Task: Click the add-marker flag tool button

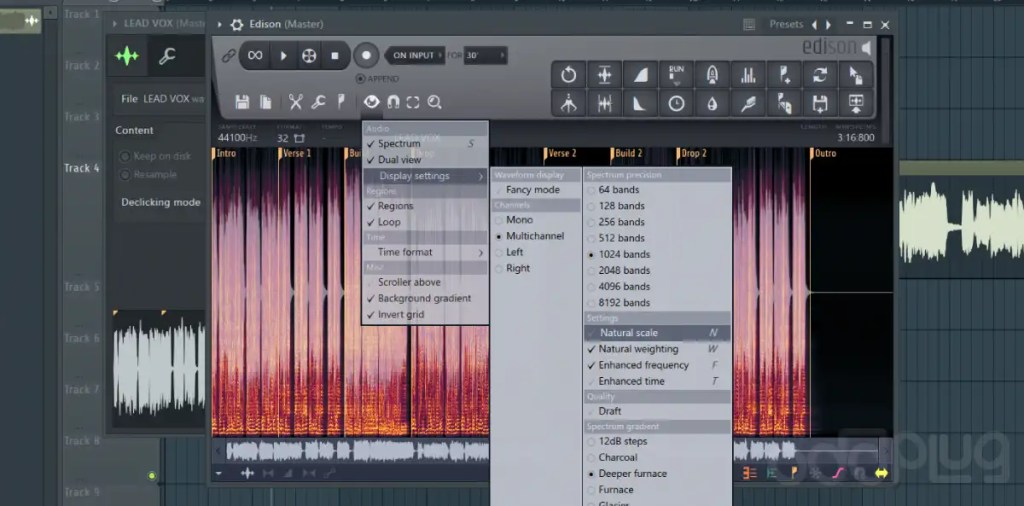Action: pyautogui.click(x=784, y=74)
